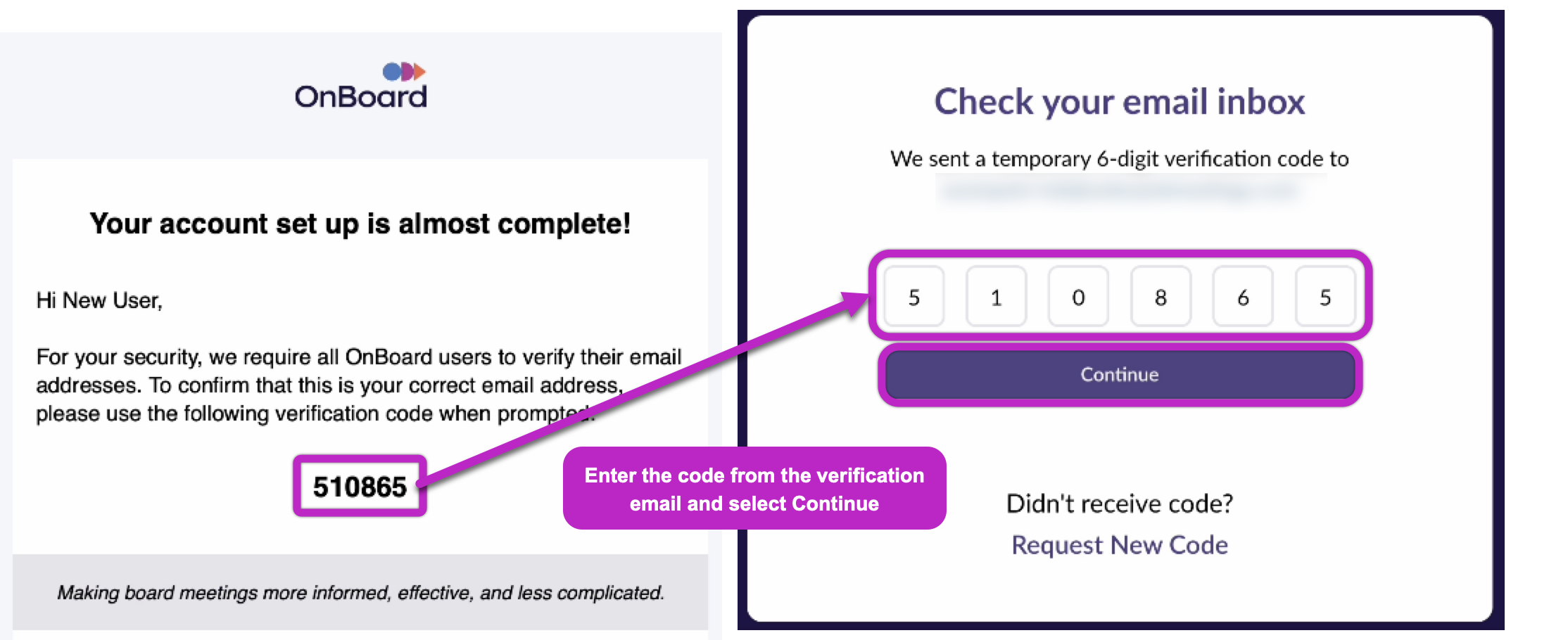Click the highlighted verification code 510865
Image resolution: width=1568 pixels, height=640 pixels.
(360, 485)
